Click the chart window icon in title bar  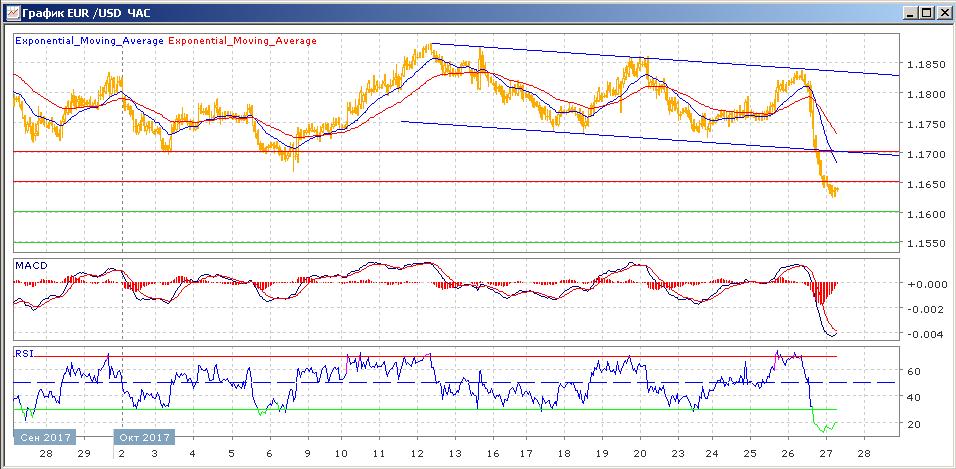pos(11,12)
